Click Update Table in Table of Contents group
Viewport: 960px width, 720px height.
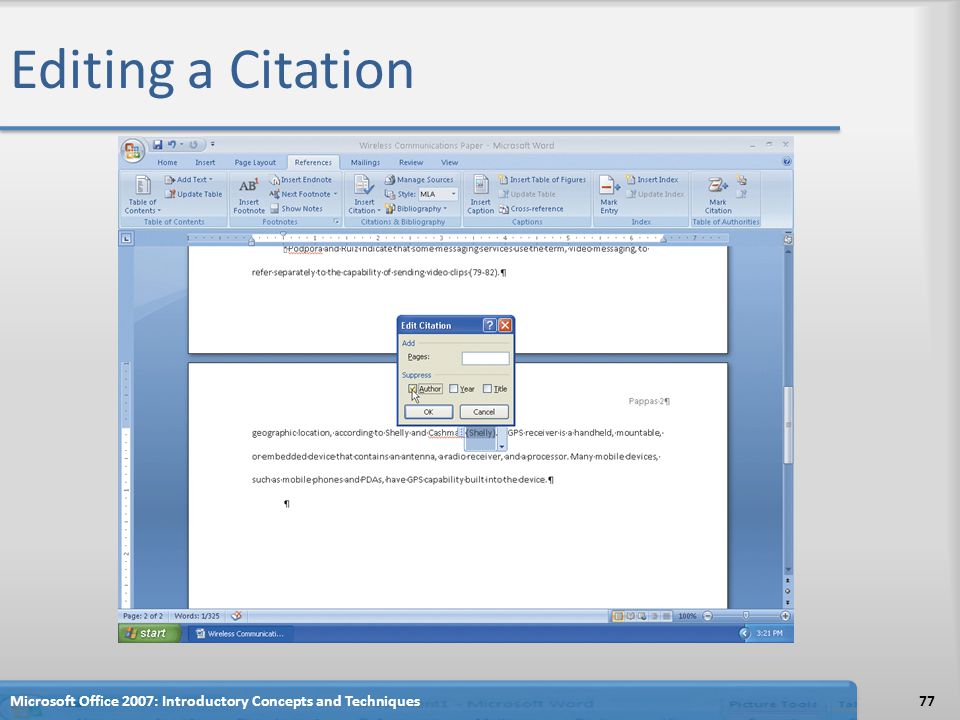coord(193,194)
